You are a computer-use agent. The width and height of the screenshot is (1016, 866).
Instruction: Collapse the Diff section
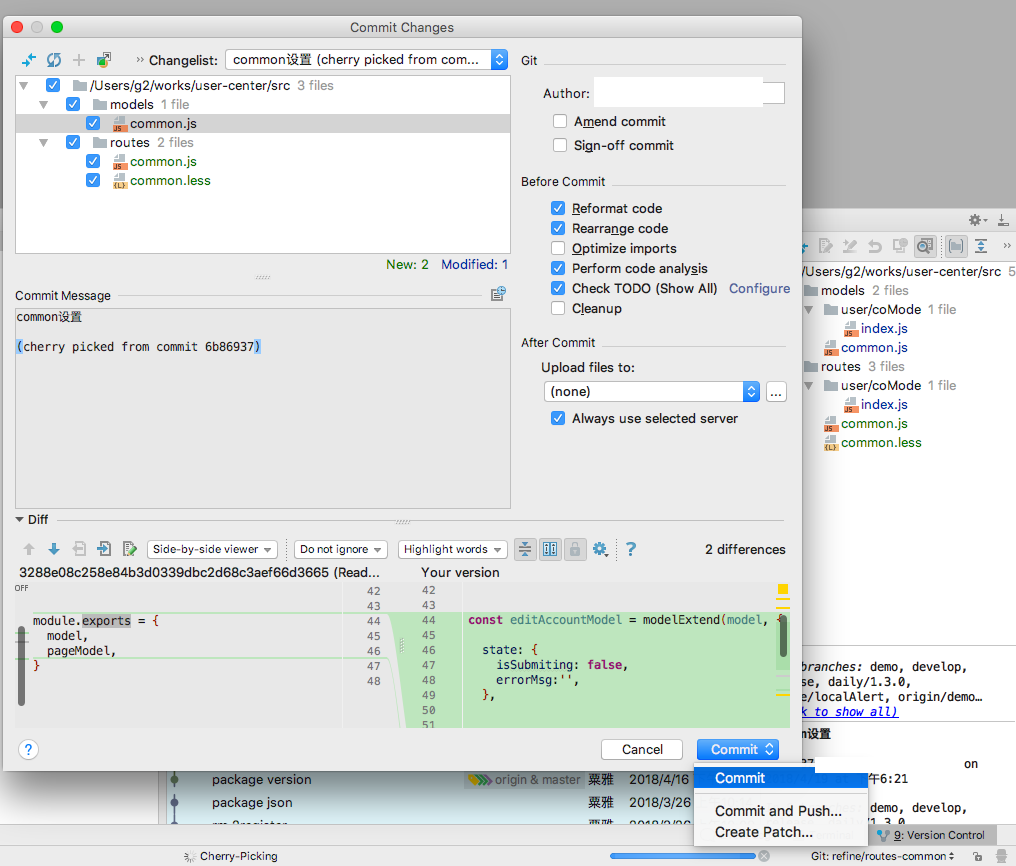click(19, 519)
